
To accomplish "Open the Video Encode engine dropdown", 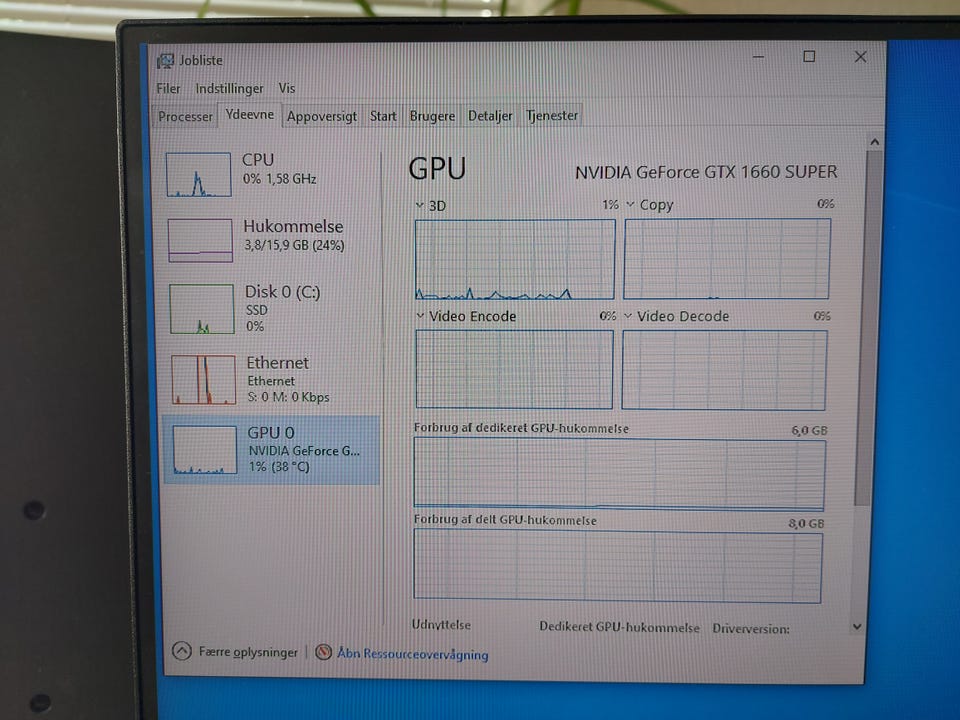I will (x=420, y=316).
